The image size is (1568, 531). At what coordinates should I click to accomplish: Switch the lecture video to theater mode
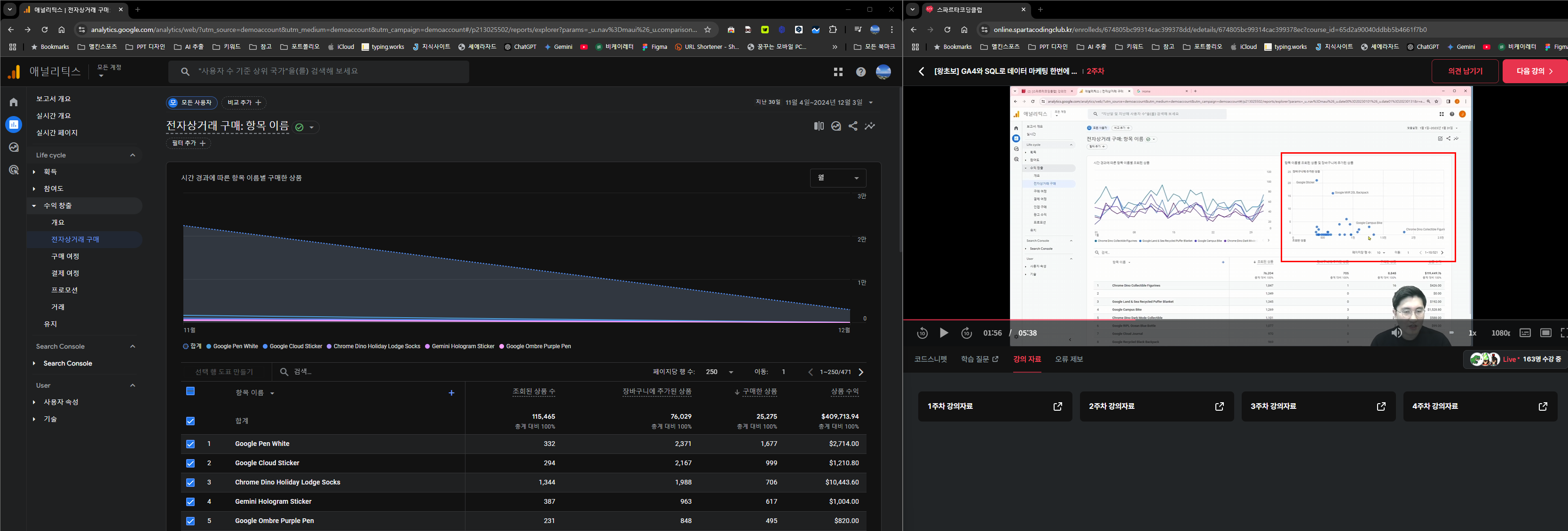pos(1545,333)
